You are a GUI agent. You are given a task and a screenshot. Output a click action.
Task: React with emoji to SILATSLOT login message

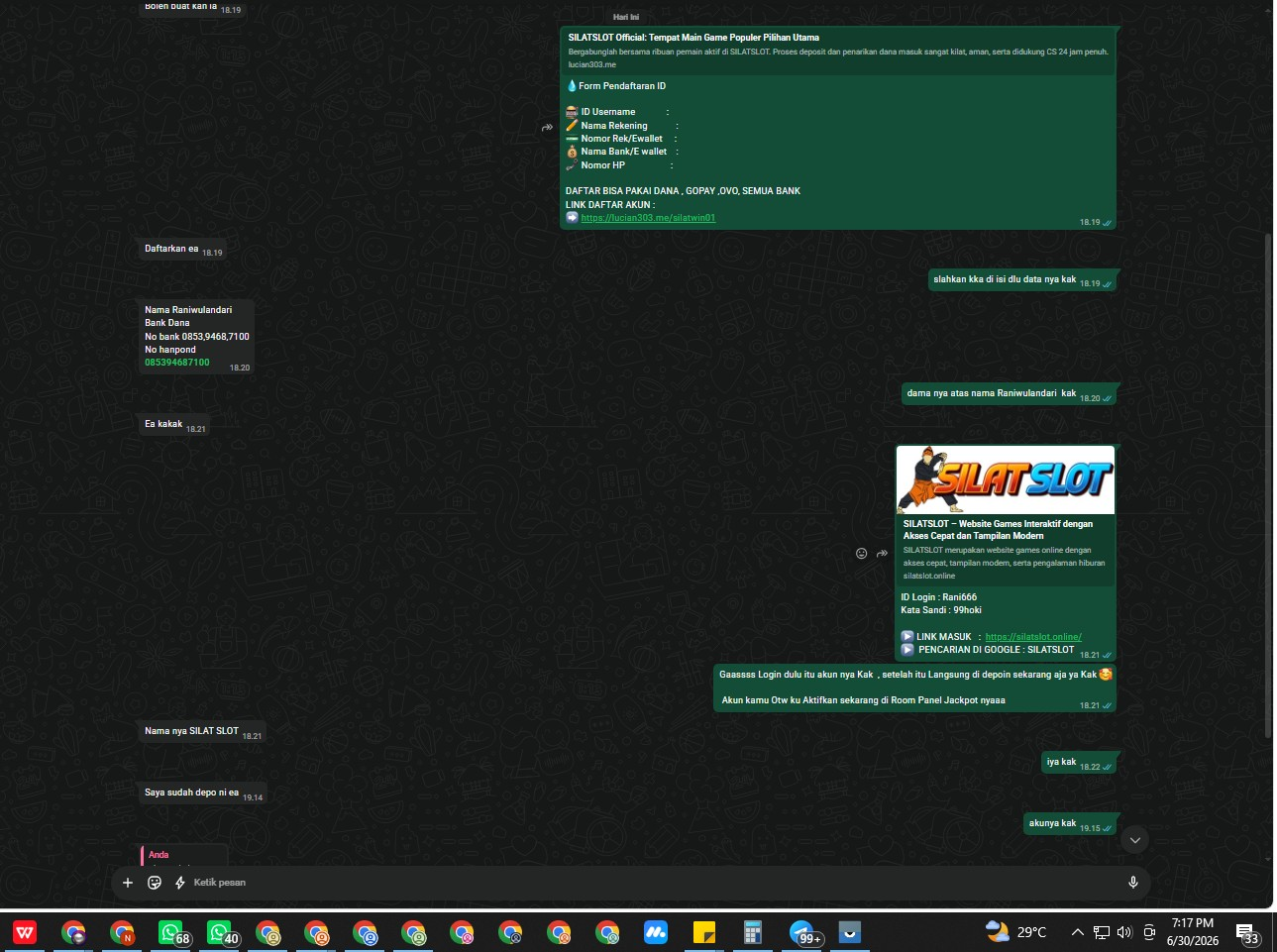pyautogui.click(x=861, y=554)
